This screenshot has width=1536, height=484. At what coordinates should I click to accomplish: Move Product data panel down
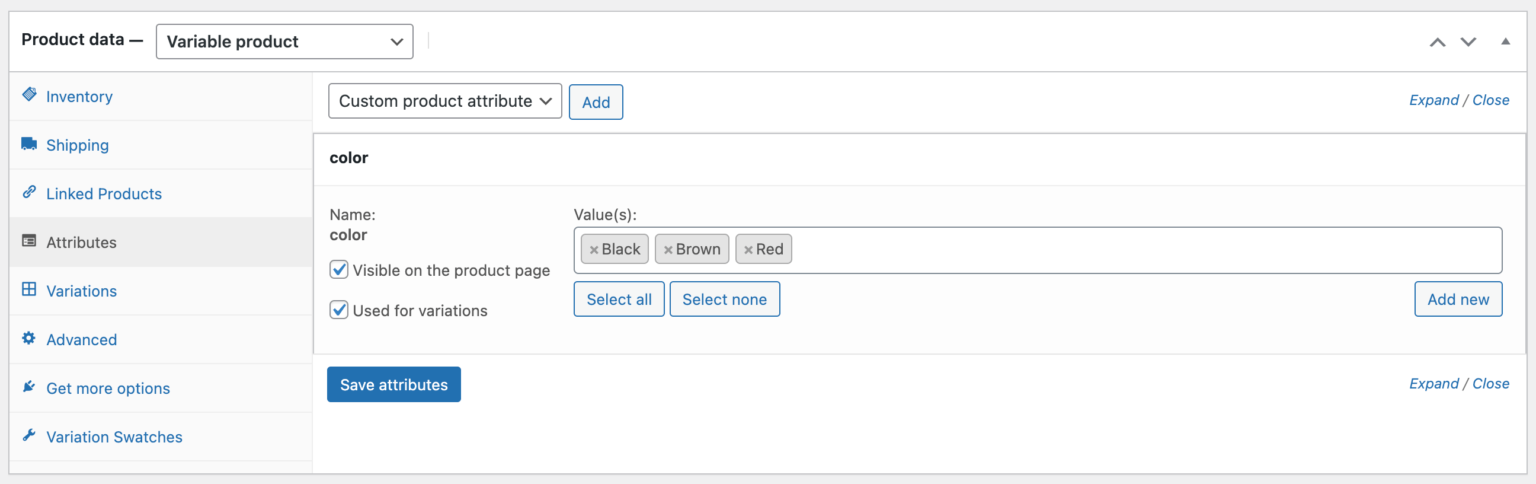(x=1468, y=41)
